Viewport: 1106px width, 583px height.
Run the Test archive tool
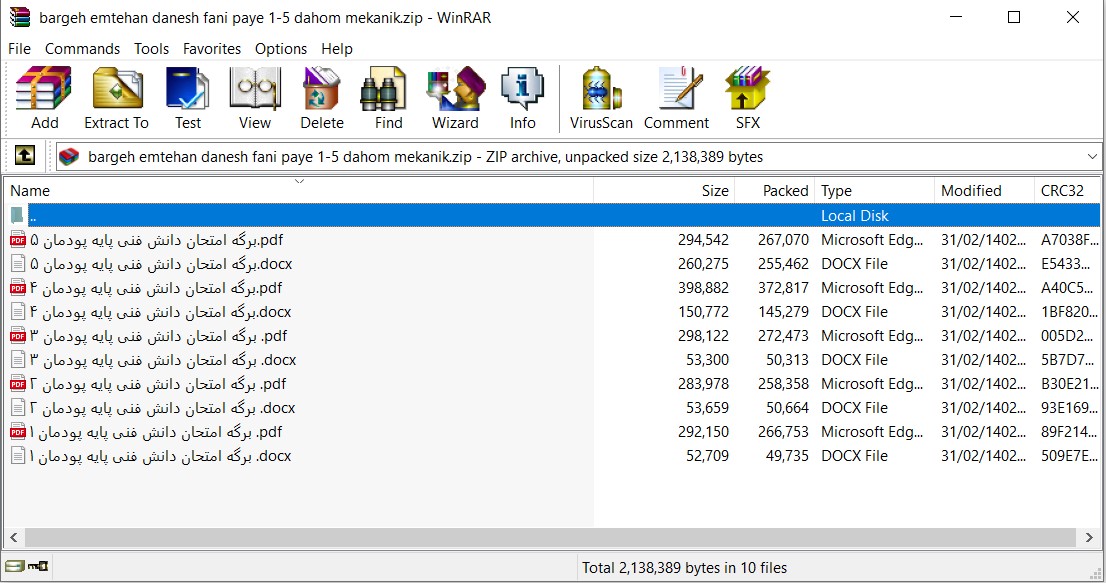[188, 98]
